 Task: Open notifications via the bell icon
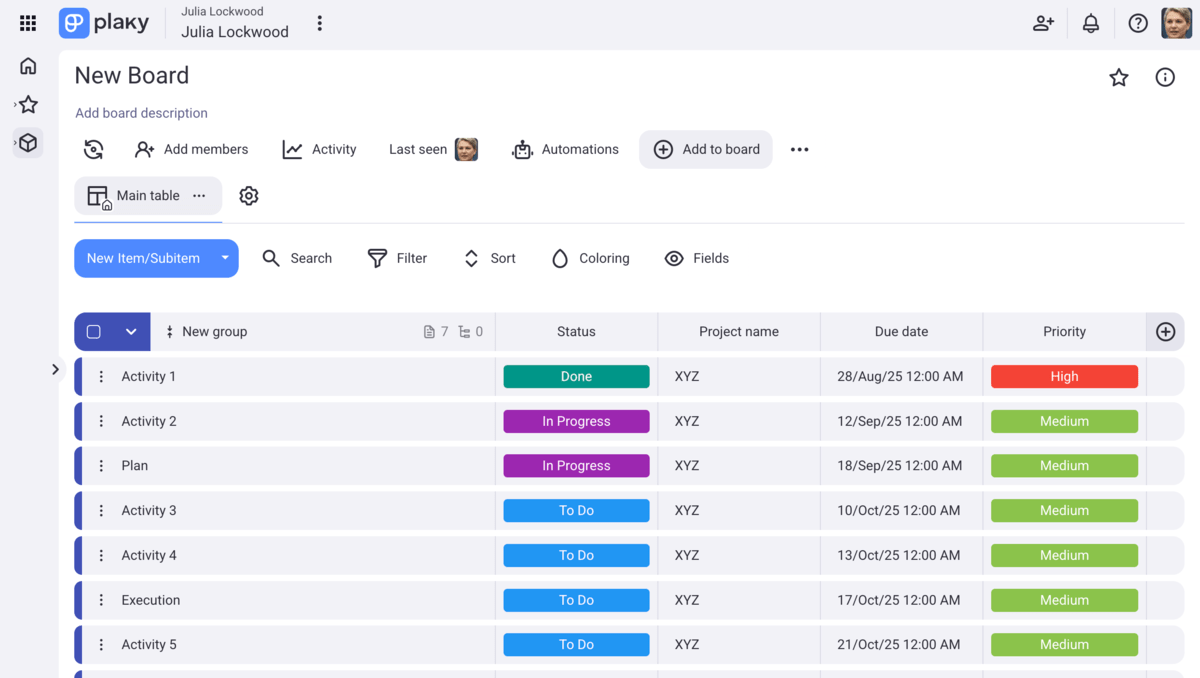(1090, 22)
